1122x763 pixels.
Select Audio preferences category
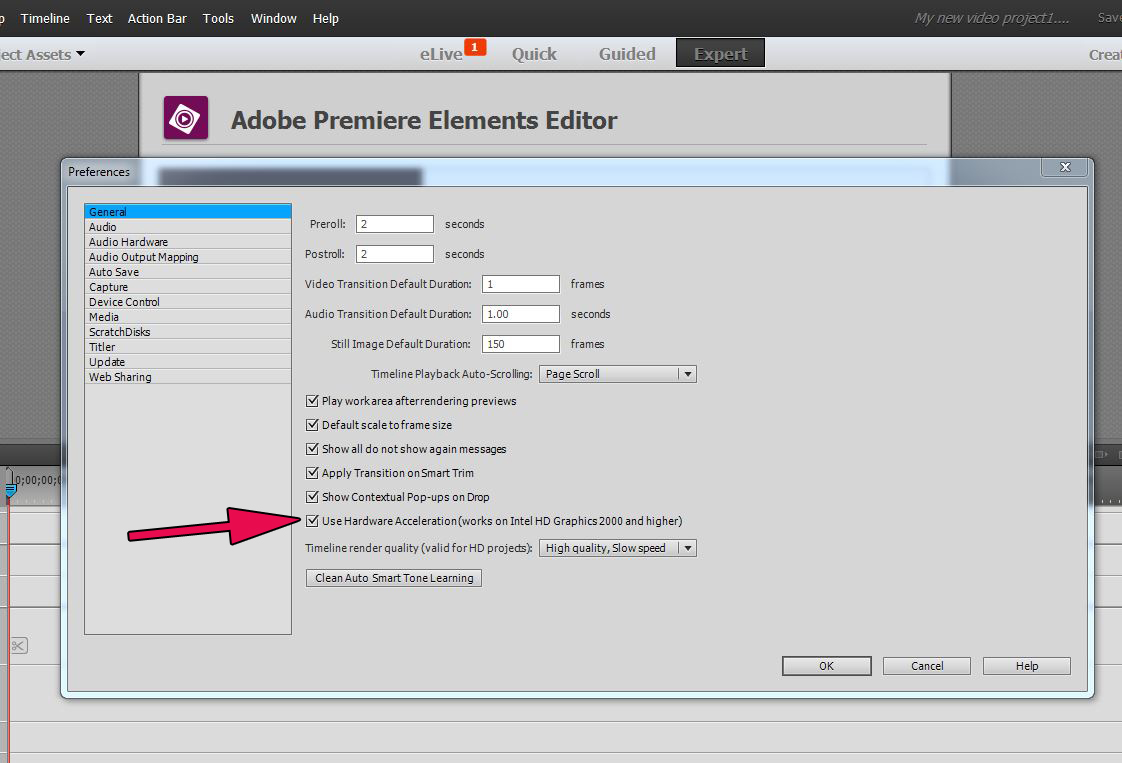click(187, 227)
